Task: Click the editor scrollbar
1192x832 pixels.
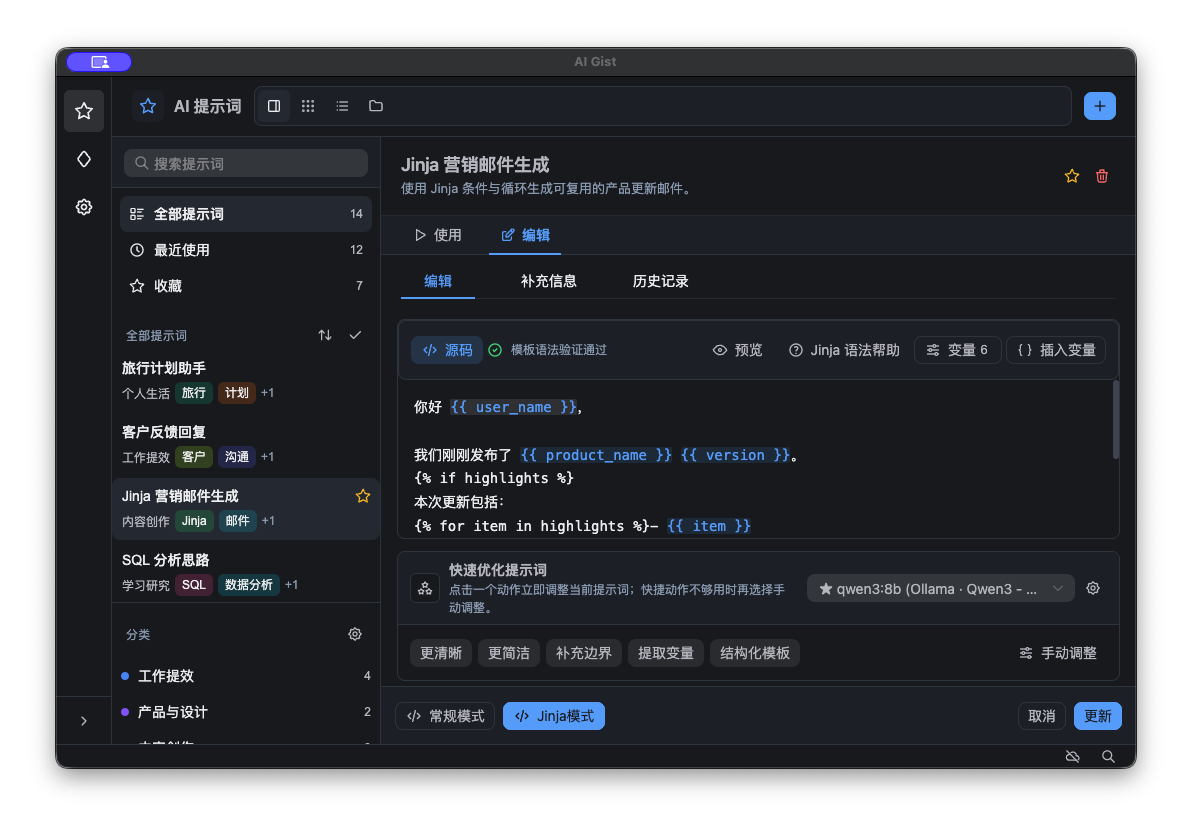Action: [1115, 419]
